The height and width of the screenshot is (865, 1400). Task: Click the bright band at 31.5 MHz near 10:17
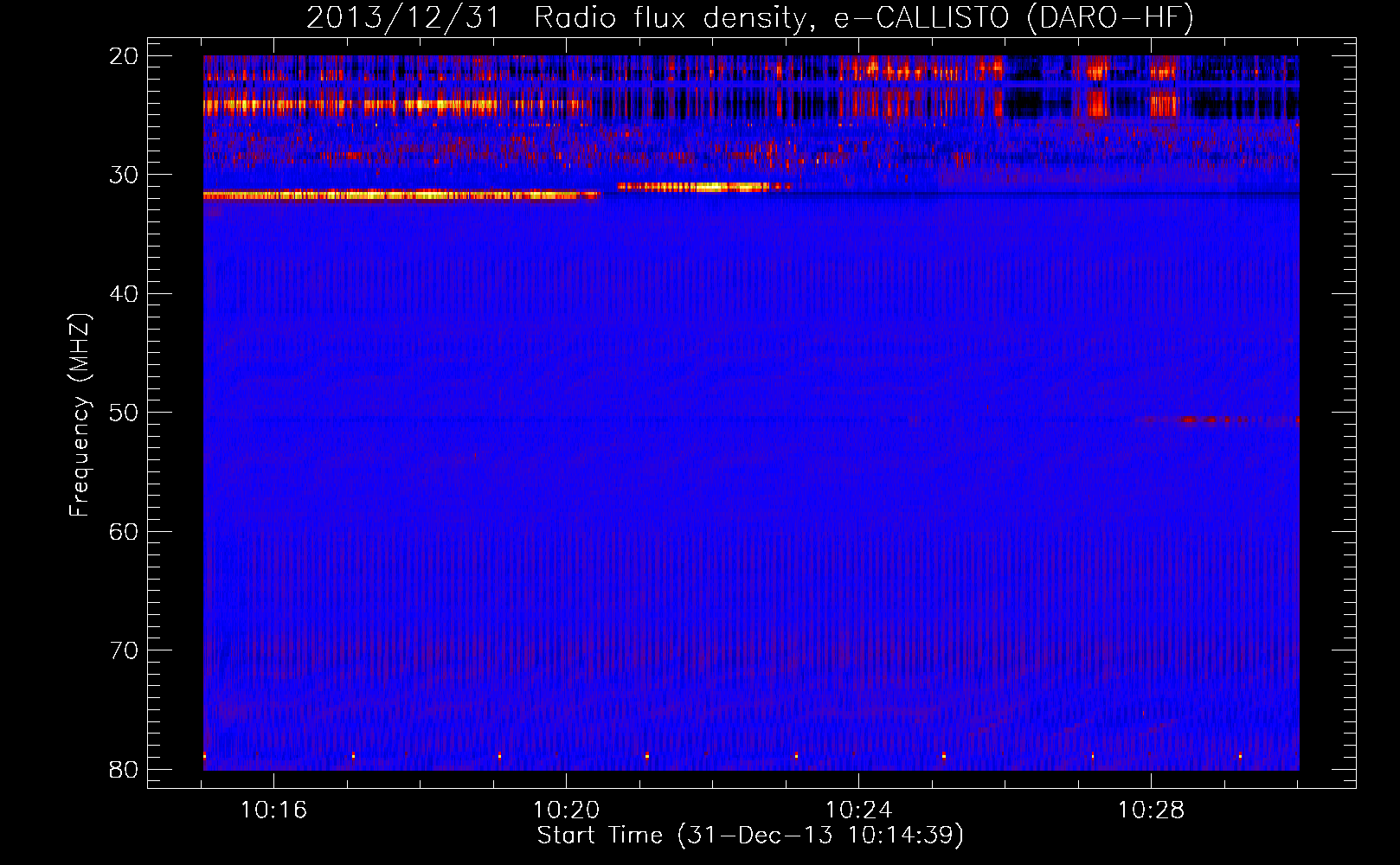point(401,195)
